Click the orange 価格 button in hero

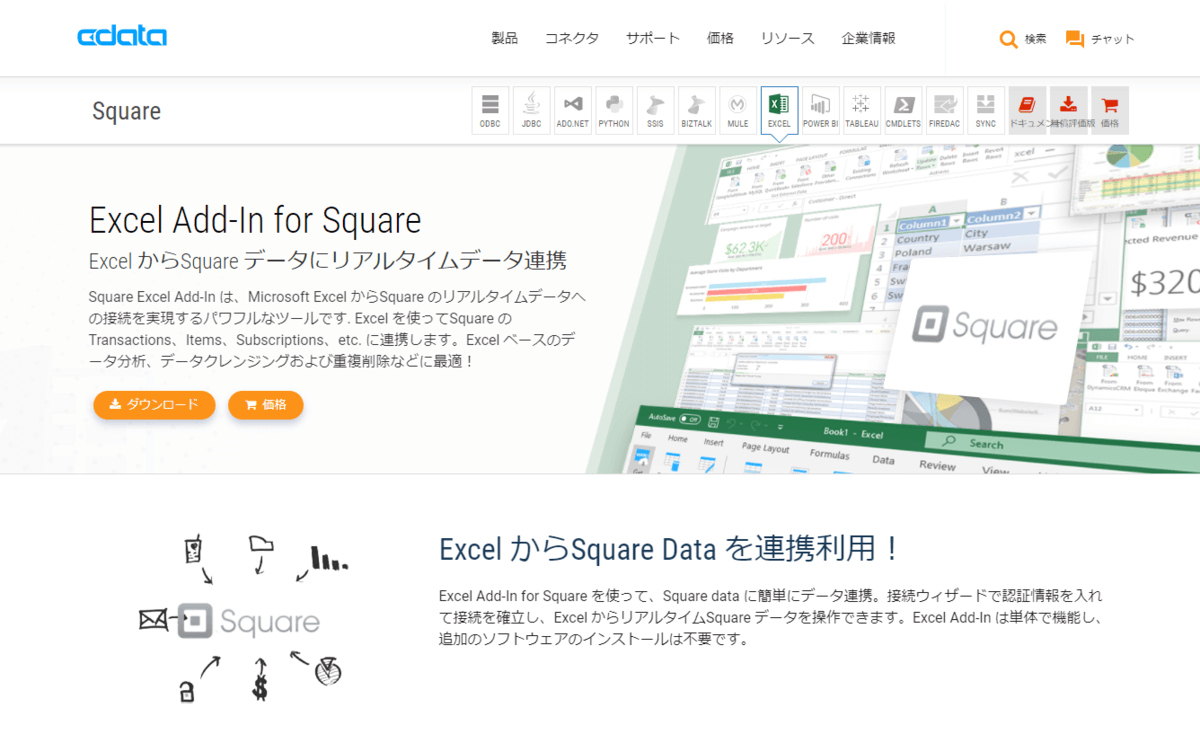coord(266,404)
